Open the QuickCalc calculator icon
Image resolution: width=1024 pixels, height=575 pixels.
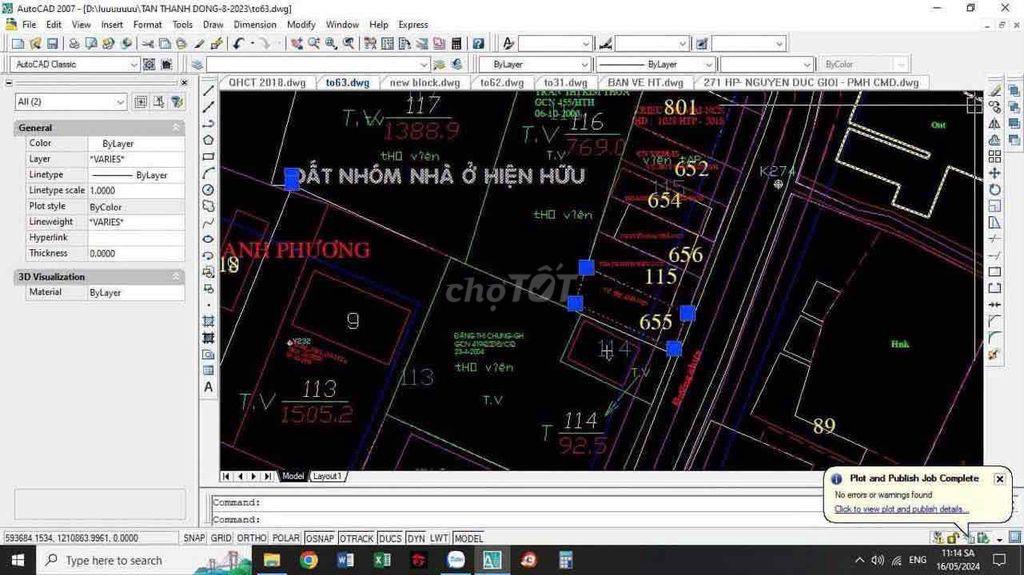coord(456,44)
